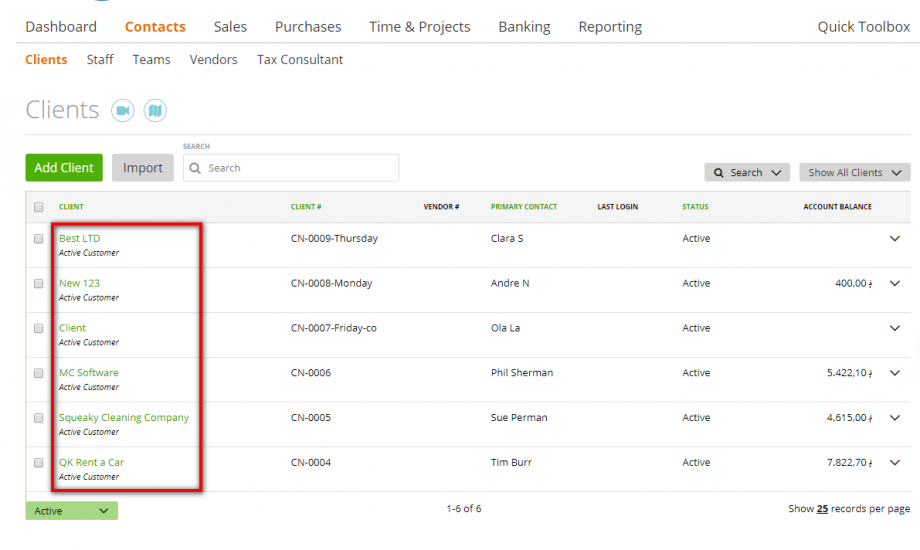
Task: Click into the Search input field
Action: click(291, 168)
